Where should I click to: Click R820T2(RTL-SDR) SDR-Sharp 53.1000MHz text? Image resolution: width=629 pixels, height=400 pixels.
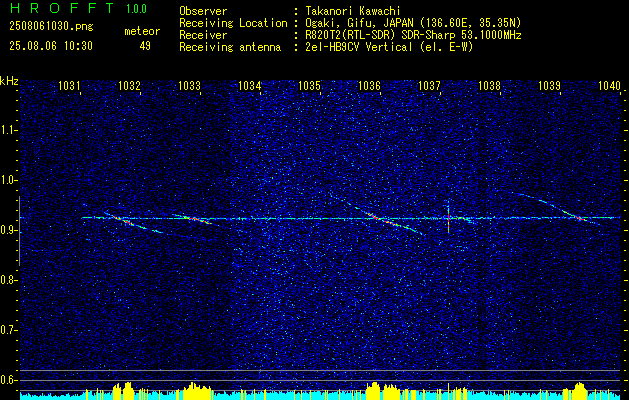point(412,35)
